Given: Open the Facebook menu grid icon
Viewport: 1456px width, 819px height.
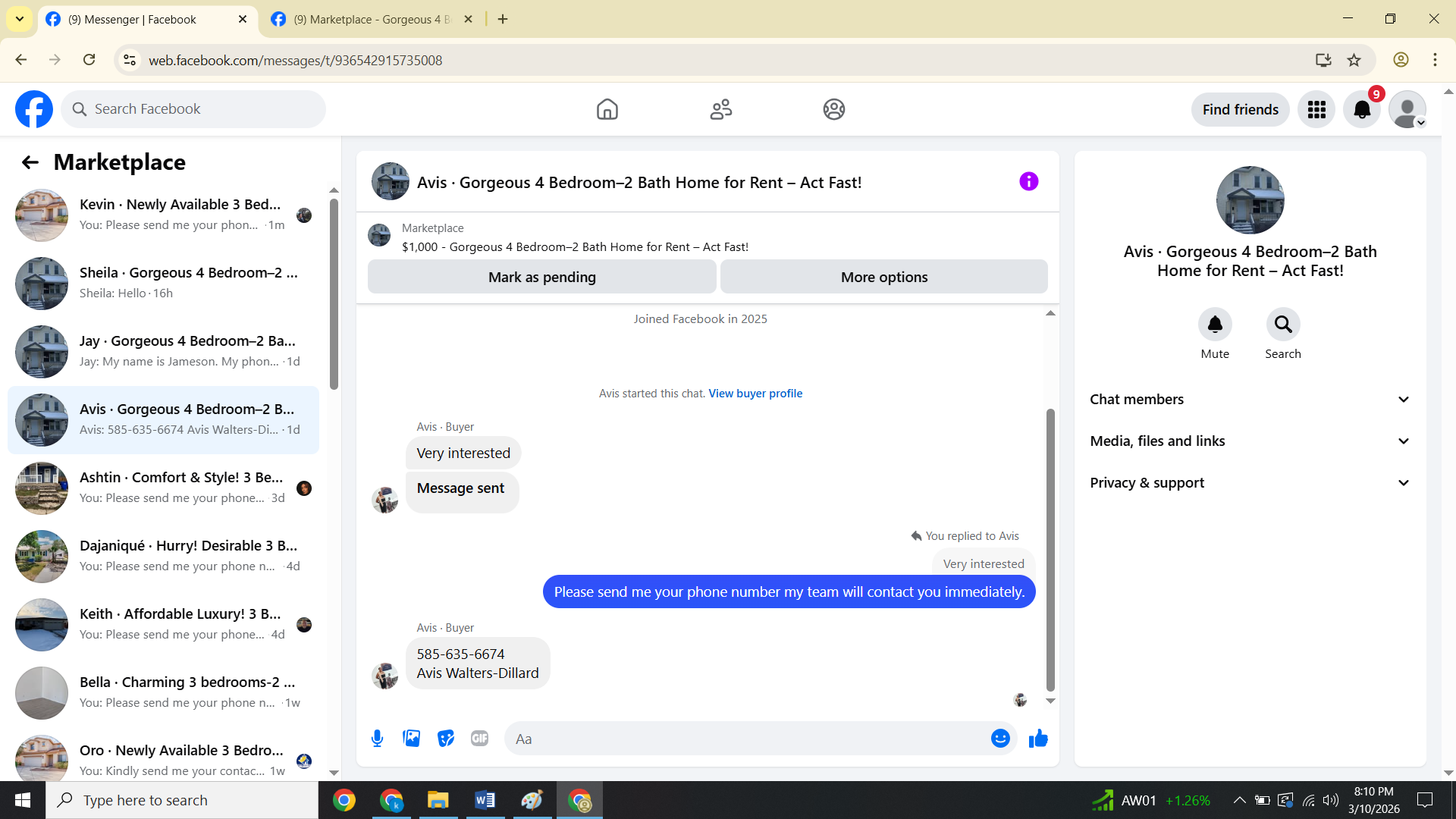Looking at the screenshot, I should 1316,110.
